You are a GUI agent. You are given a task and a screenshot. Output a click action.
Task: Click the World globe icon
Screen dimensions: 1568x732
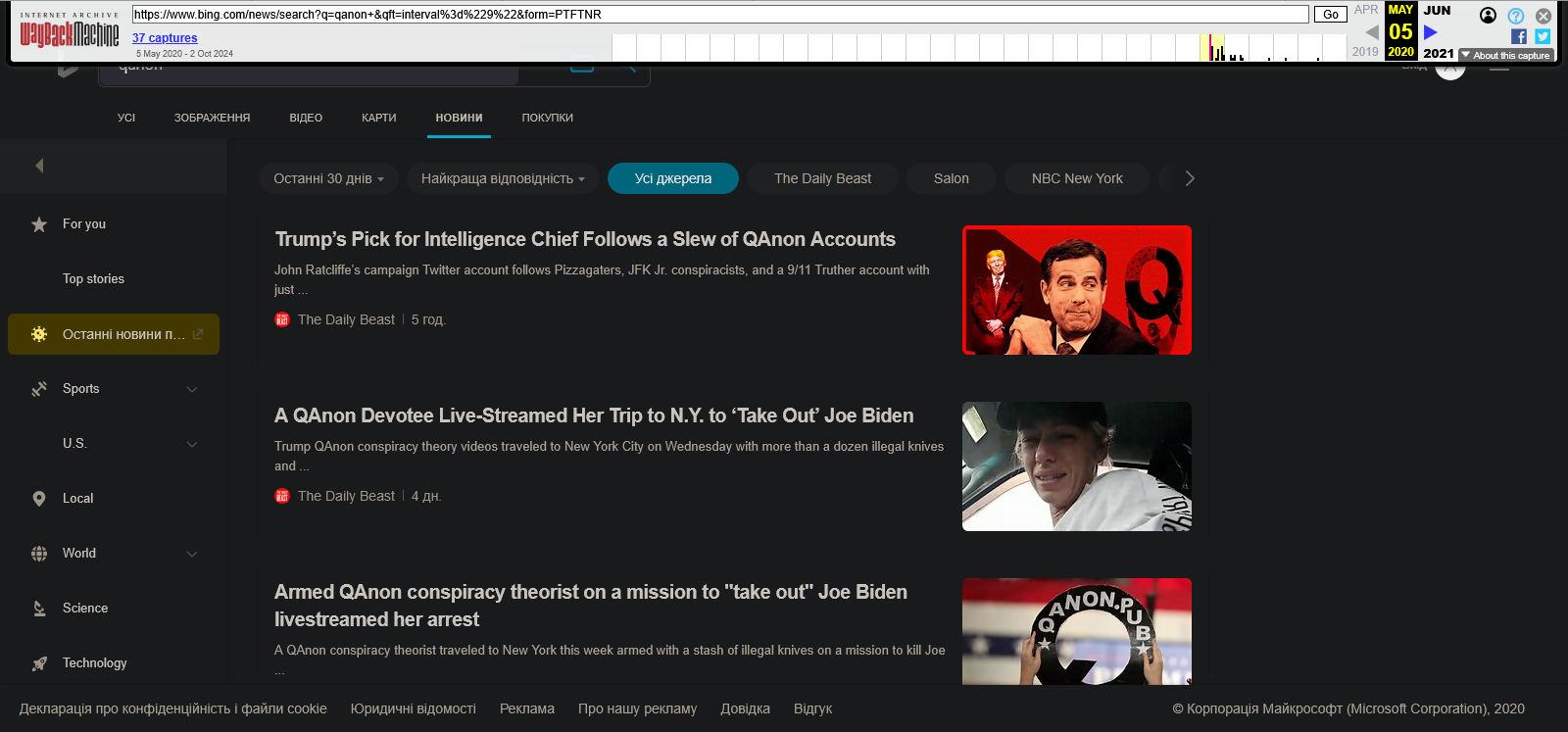(39, 554)
